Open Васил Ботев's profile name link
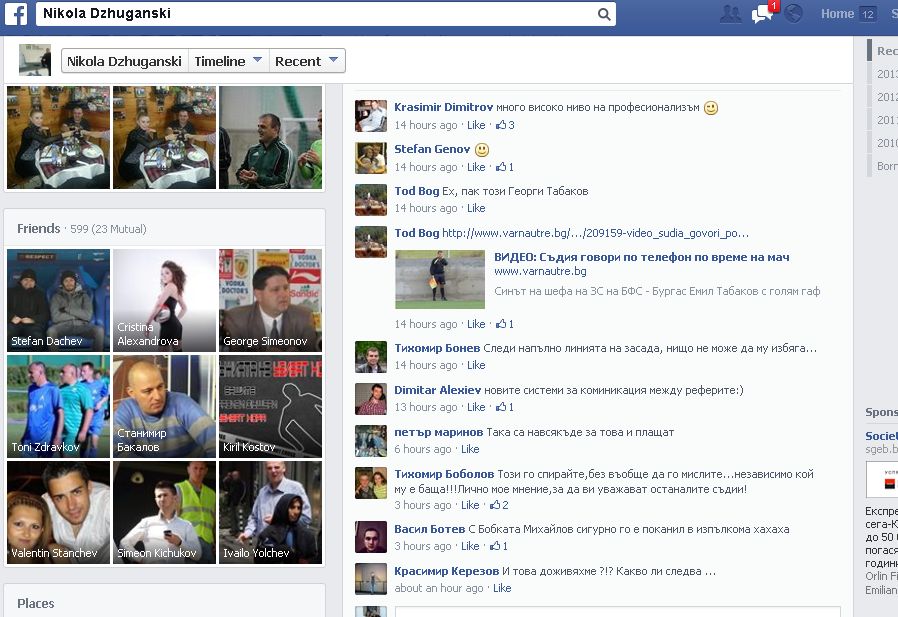Screen dimensions: 898x617 430,529
